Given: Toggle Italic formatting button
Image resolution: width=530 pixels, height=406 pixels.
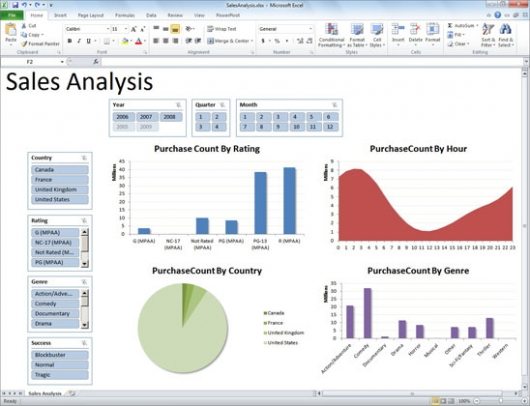Looking at the screenshot, I should [x=79, y=41].
